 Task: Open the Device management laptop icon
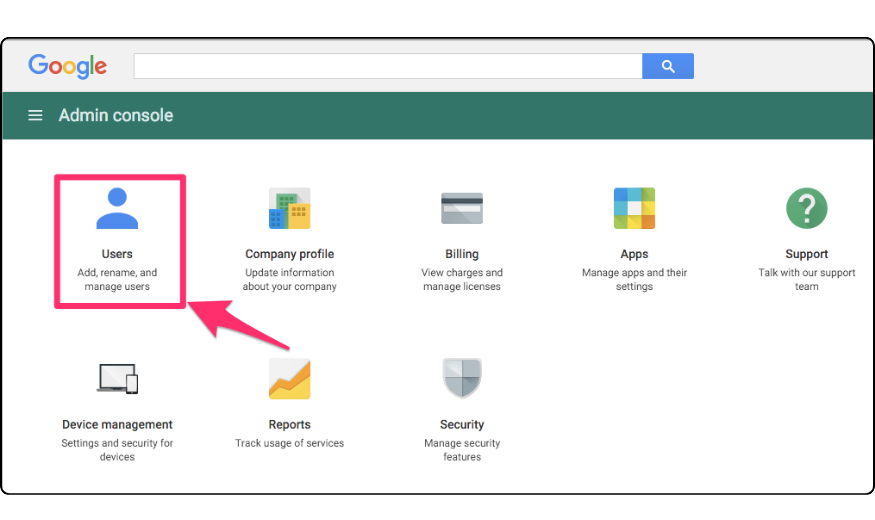pyautogui.click(x=117, y=379)
